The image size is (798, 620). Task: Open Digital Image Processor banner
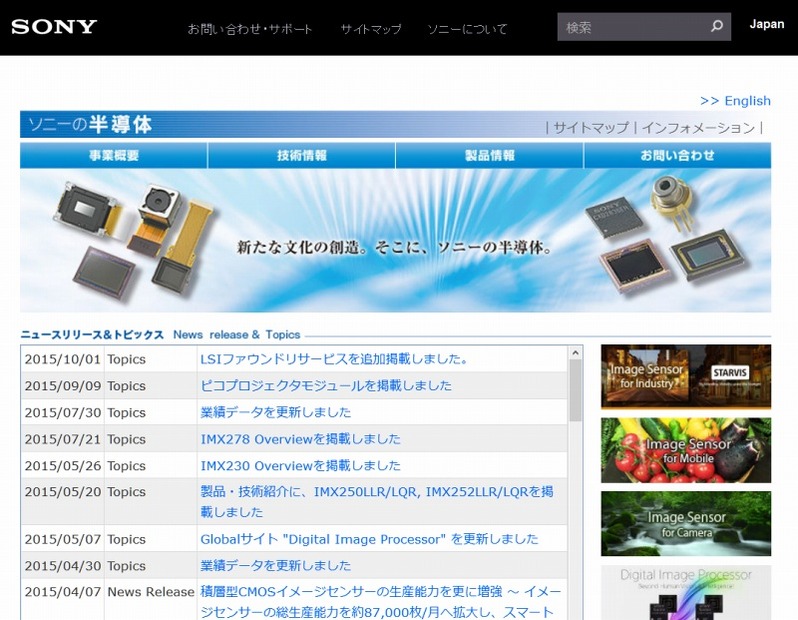coord(686,593)
